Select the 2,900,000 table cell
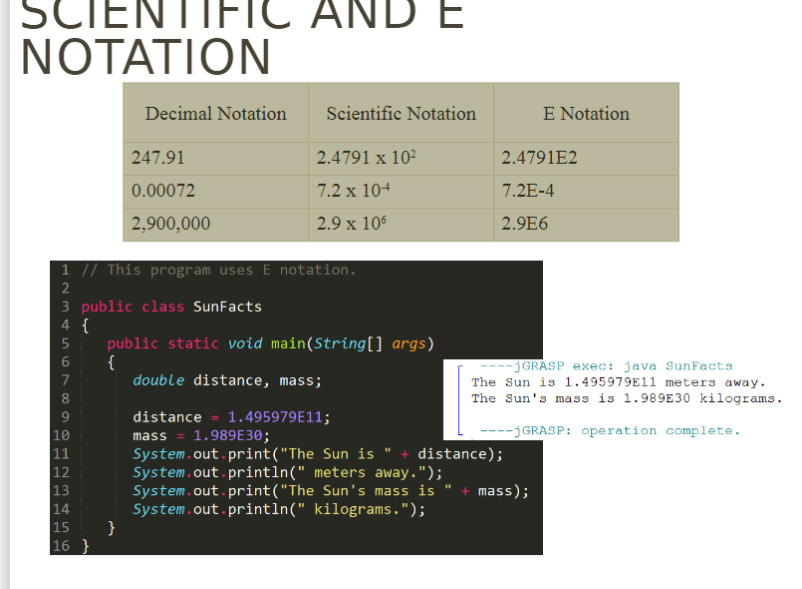This screenshot has height=589, width=802. coord(171,223)
